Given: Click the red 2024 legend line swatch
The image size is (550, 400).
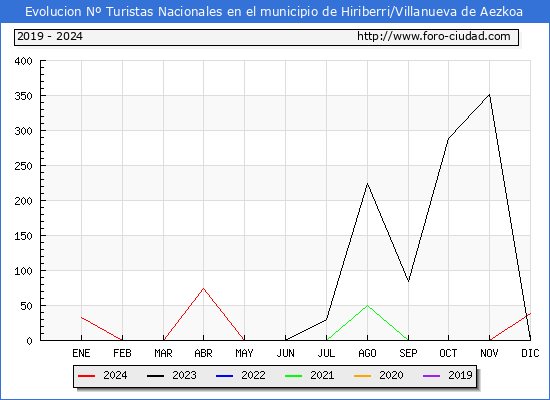Looking at the screenshot, I should pos(87,376).
